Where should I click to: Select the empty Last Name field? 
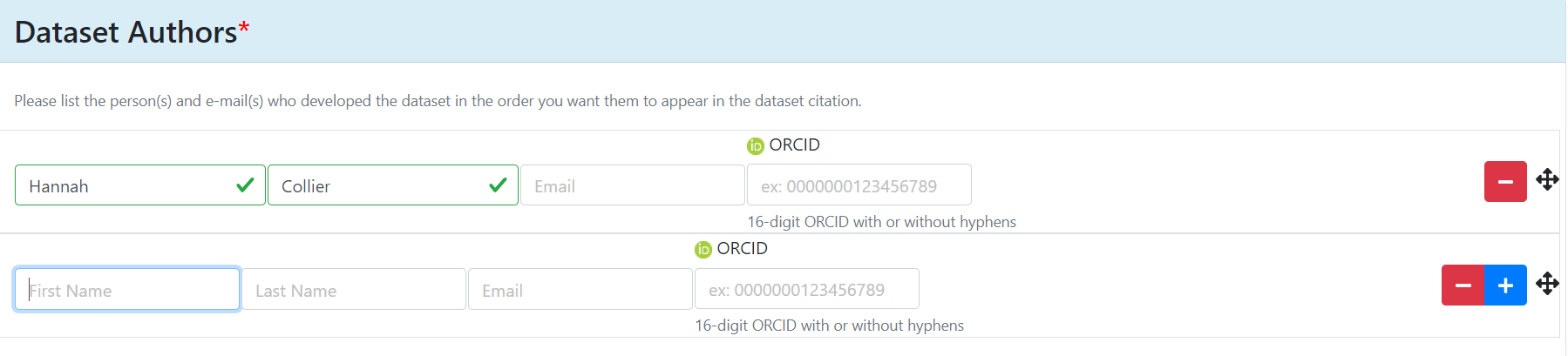point(353,290)
